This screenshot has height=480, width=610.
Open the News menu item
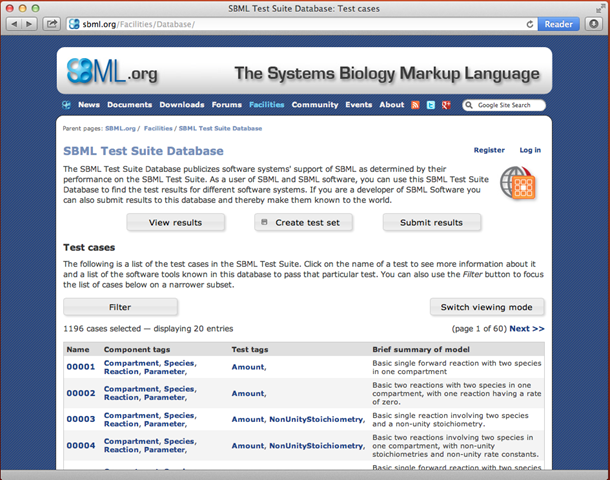click(x=89, y=105)
